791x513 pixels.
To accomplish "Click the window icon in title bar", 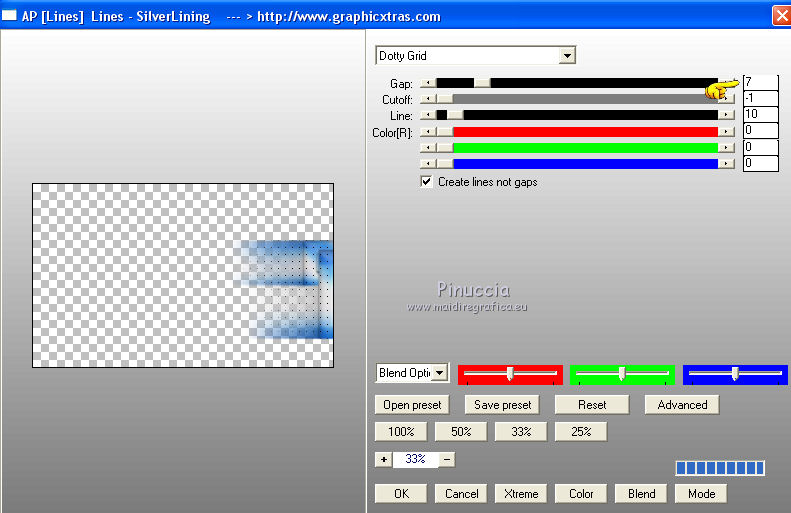I will click(9, 16).
